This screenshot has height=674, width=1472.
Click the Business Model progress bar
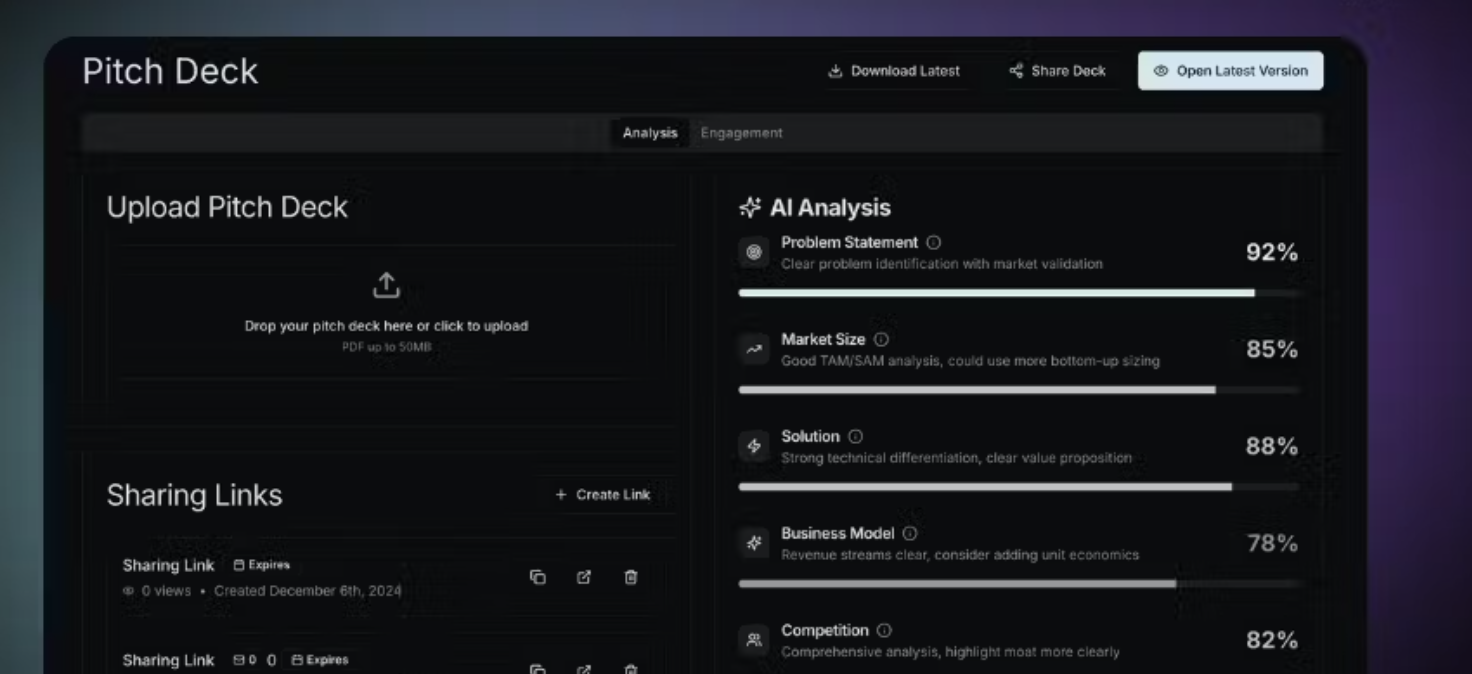coord(1019,584)
